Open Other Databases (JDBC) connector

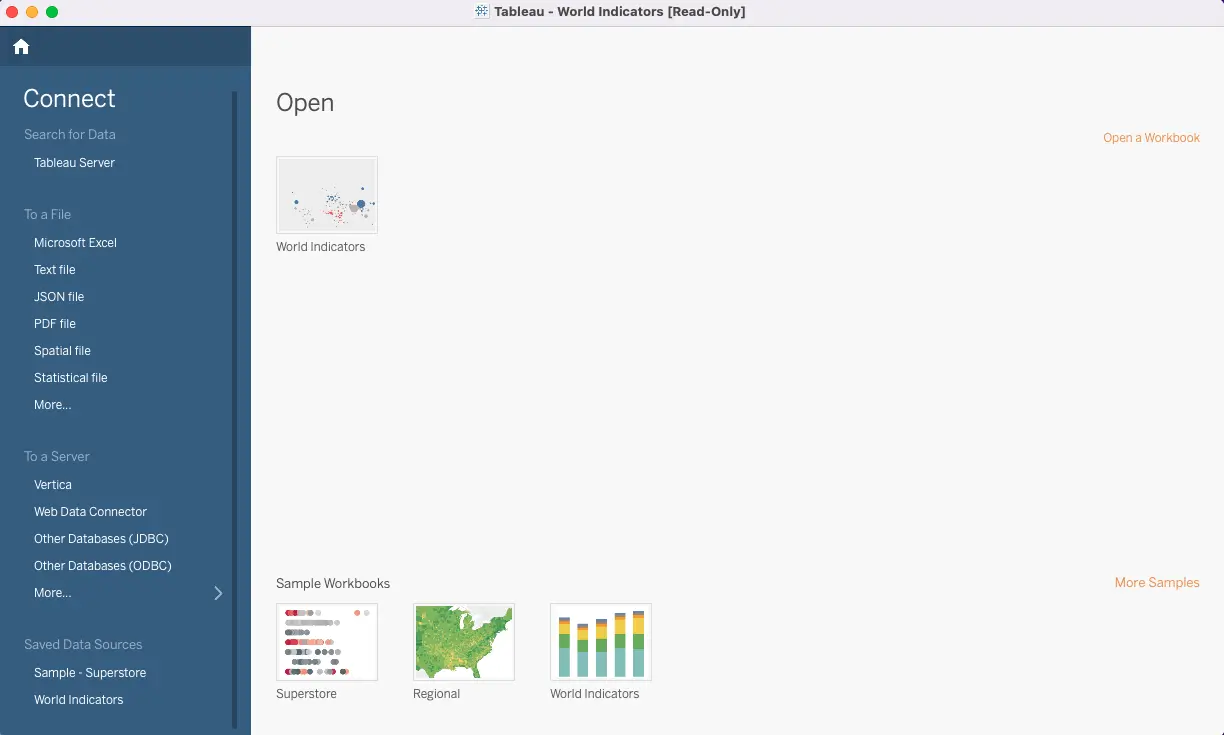(101, 538)
